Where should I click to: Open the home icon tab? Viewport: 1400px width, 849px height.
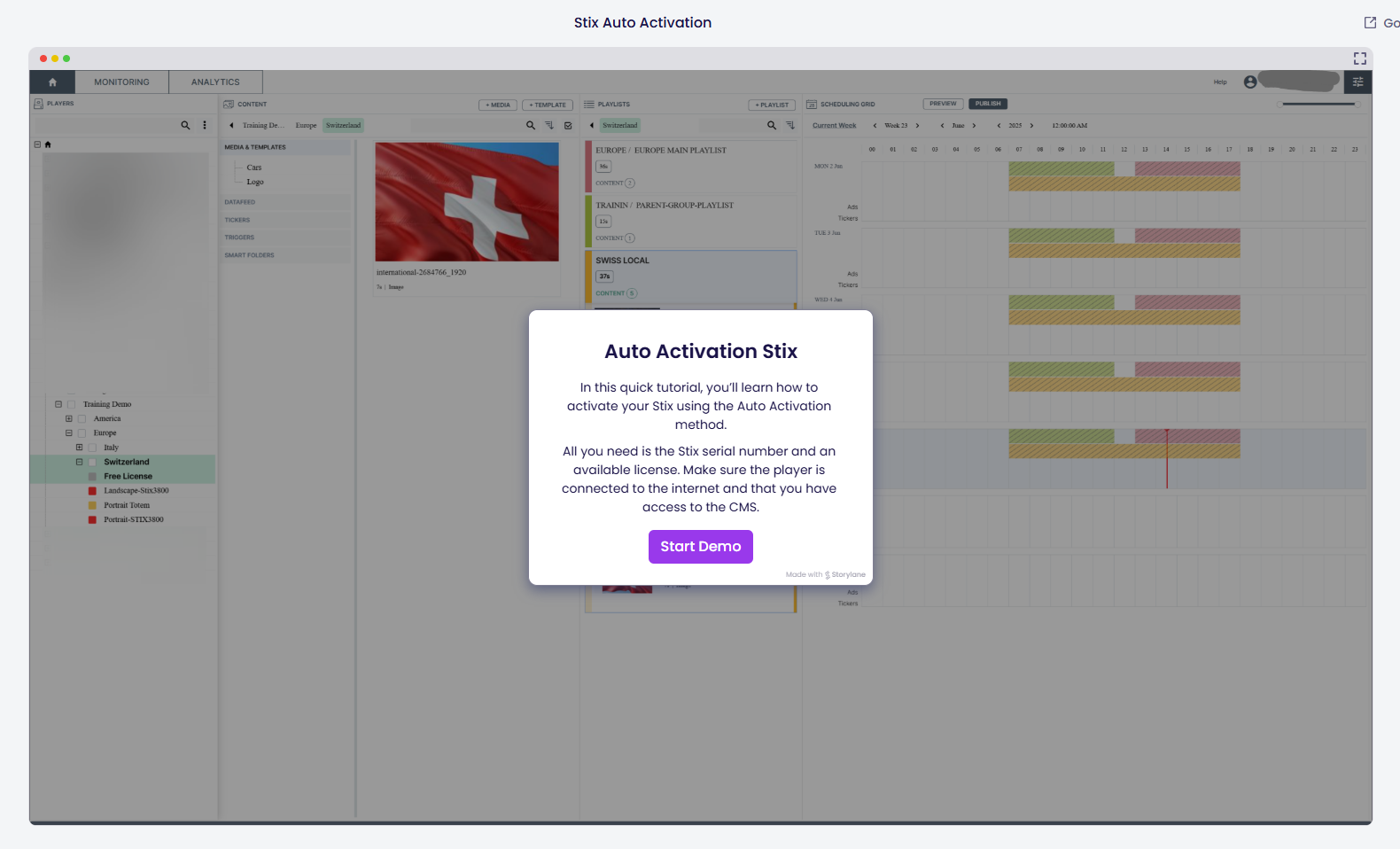[52, 82]
